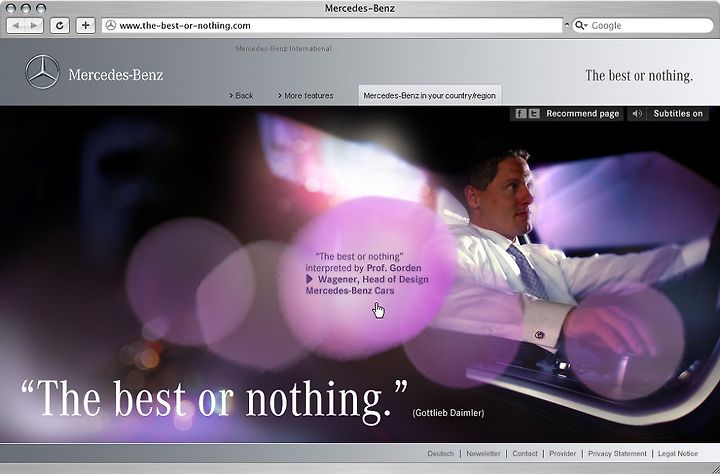Open the Contact footer link
Image resolution: width=720 pixels, height=474 pixels.
[x=525, y=453]
